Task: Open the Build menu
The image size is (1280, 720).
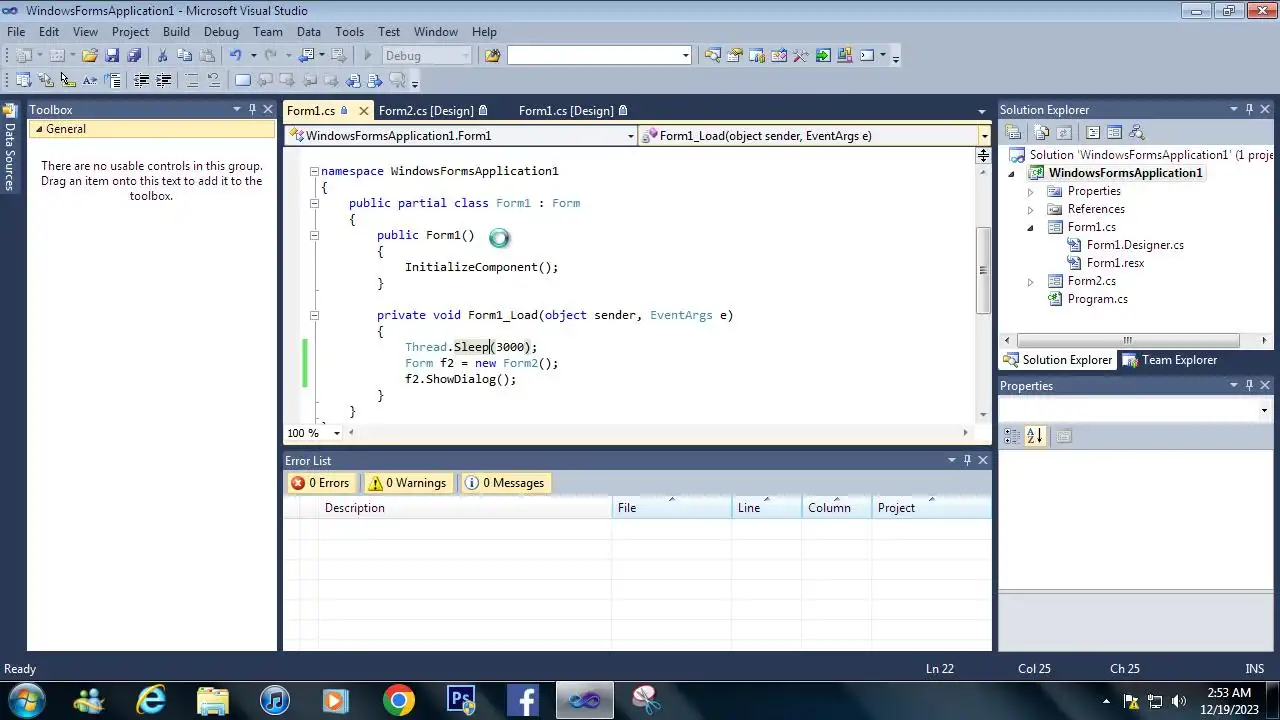Action: (x=176, y=32)
